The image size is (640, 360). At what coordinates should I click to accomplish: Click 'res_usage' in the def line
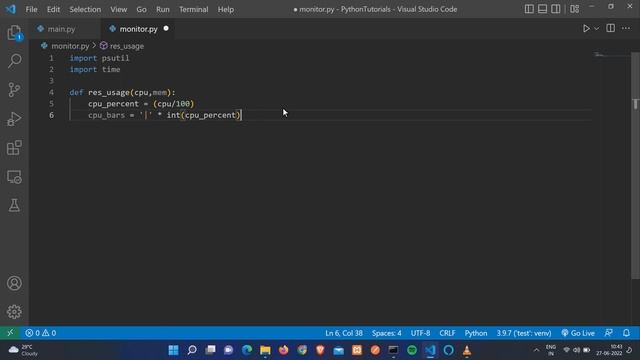(x=109, y=92)
